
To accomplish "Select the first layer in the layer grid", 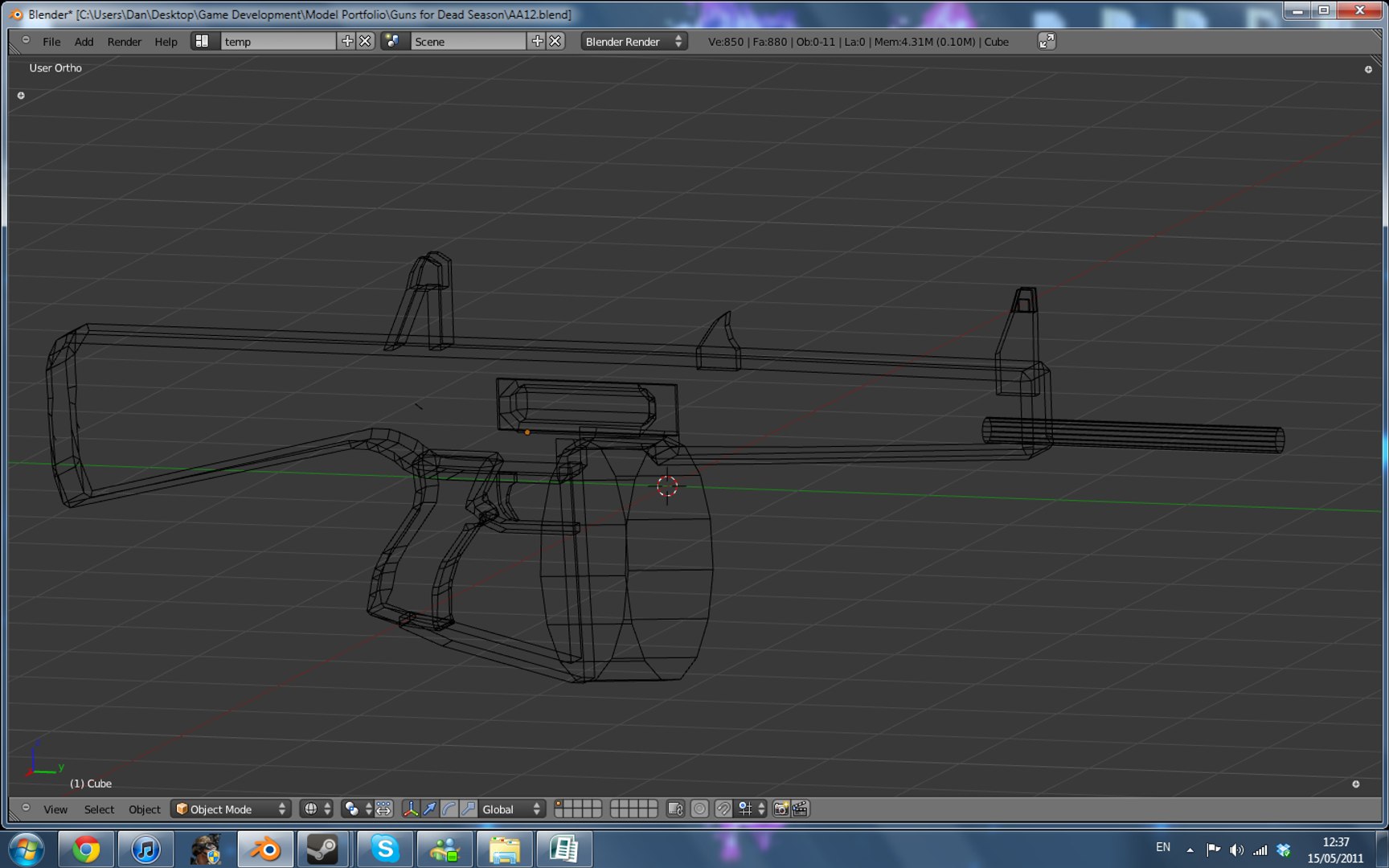I will pyautogui.click(x=559, y=805).
